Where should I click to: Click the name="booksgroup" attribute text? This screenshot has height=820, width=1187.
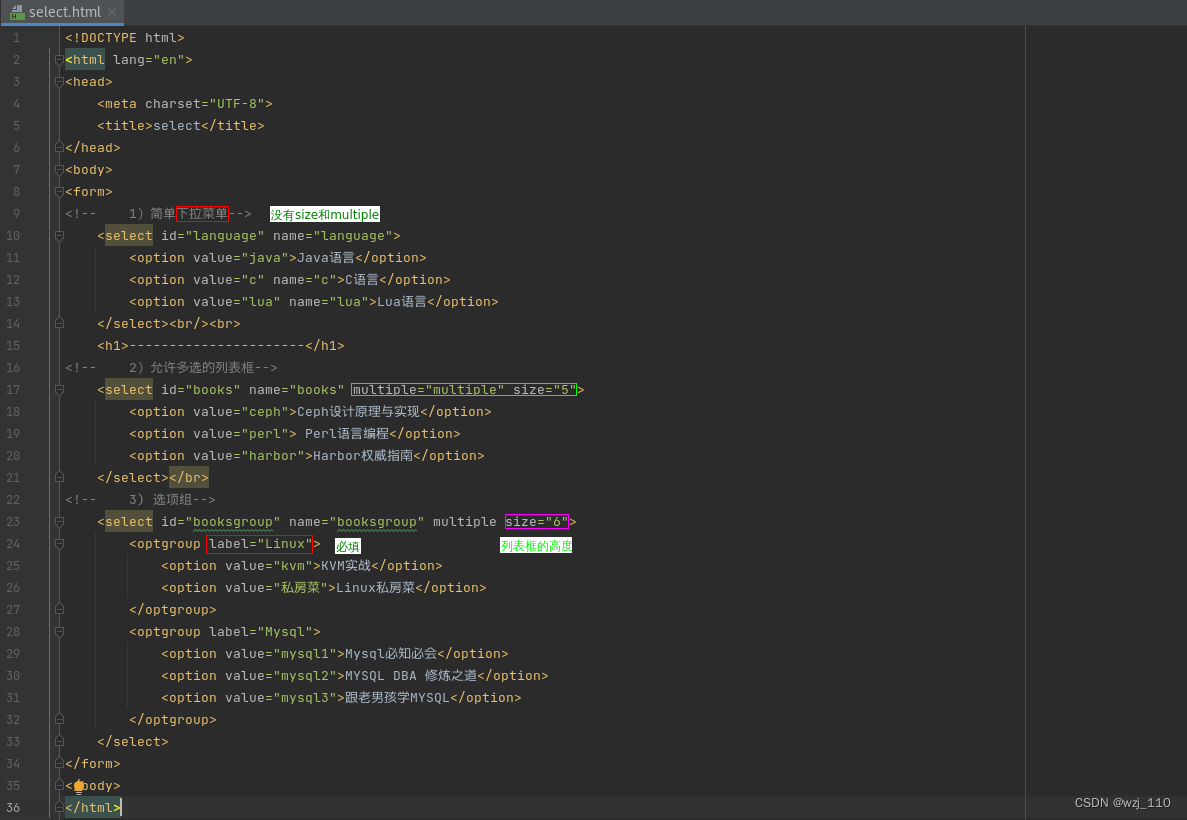pyautogui.click(x=357, y=522)
